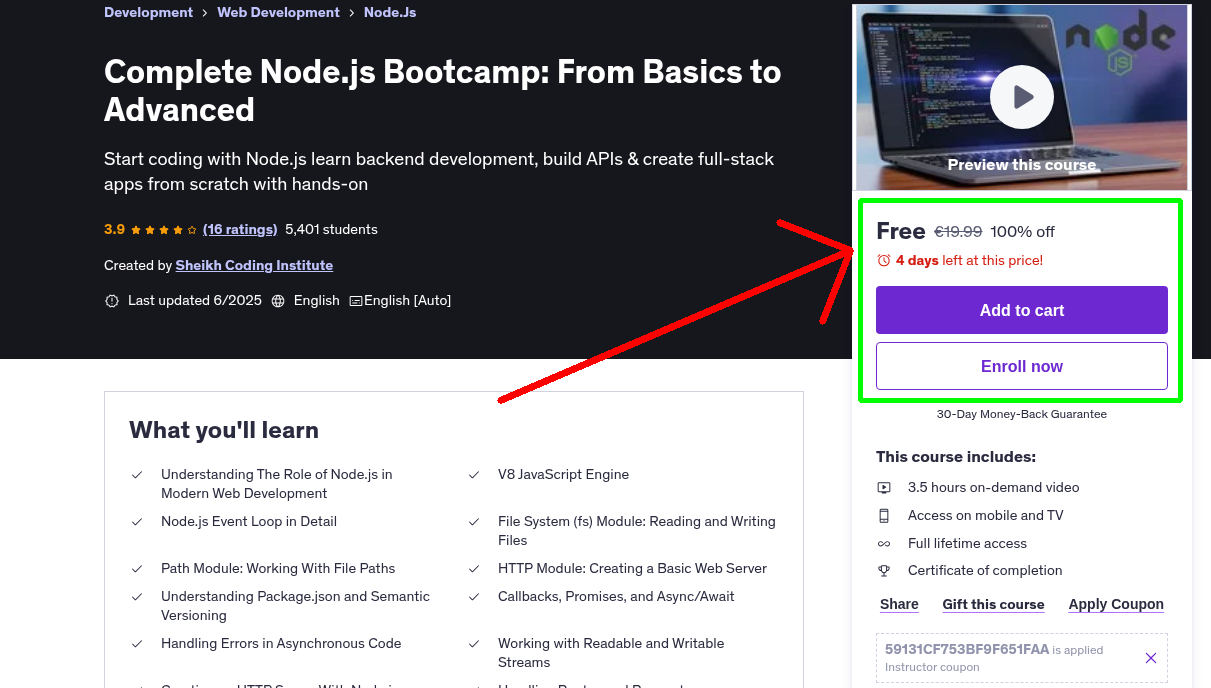This screenshot has width=1211, height=688.
Task: Click the Certificate of completion text
Action: (985, 571)
